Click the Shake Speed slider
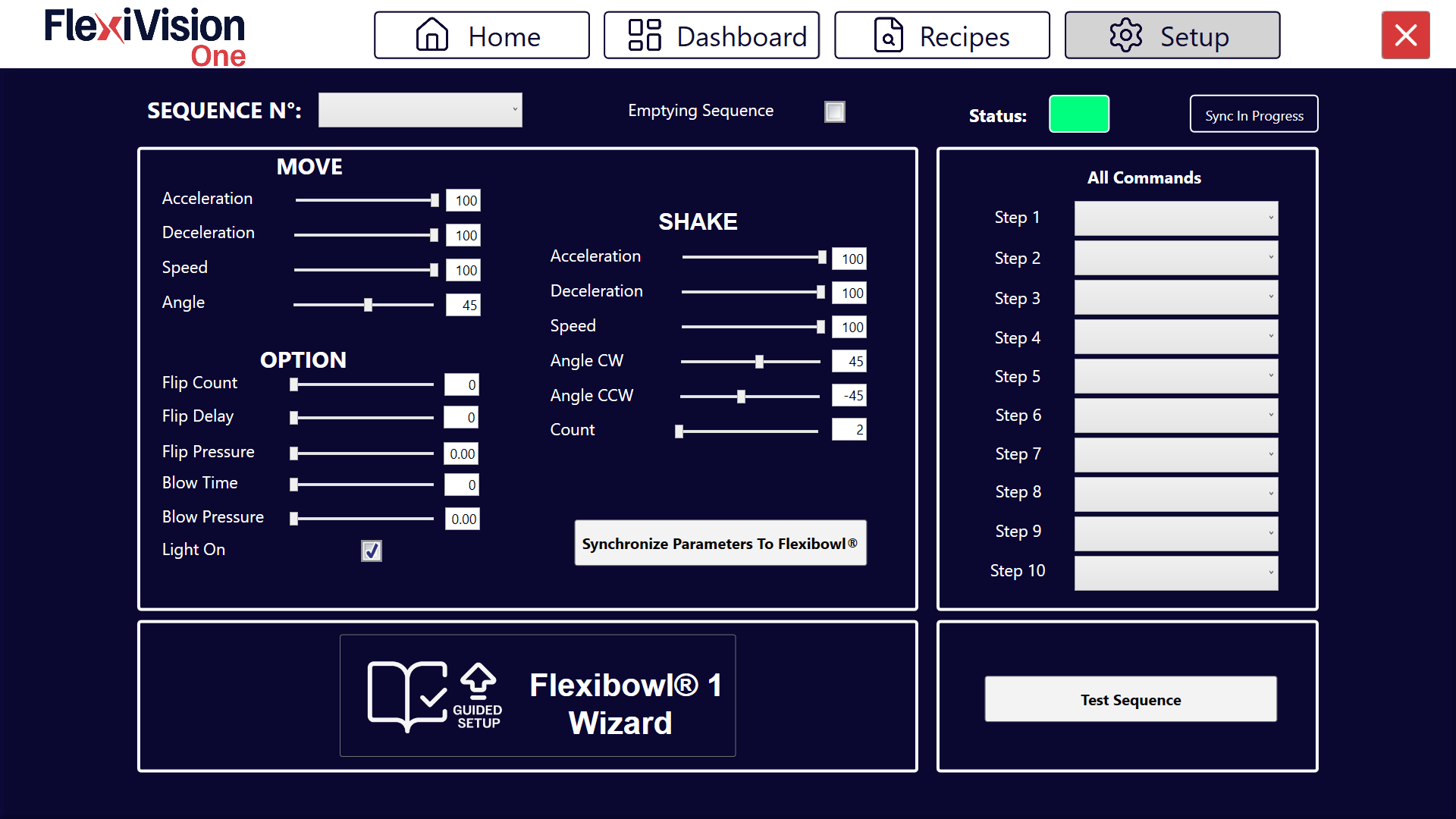Screen dimensions: 1456x819 754,327
